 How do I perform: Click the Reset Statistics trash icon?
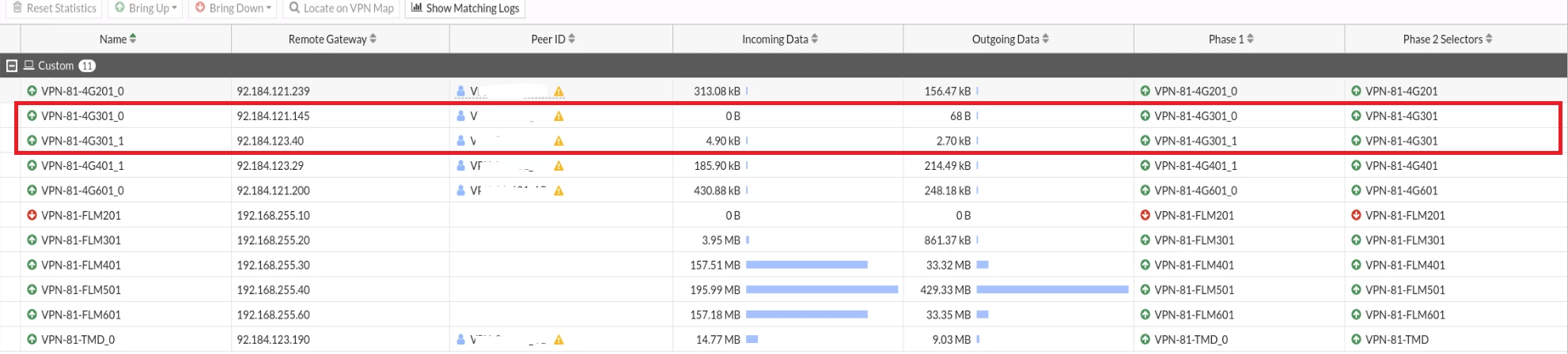17,8
